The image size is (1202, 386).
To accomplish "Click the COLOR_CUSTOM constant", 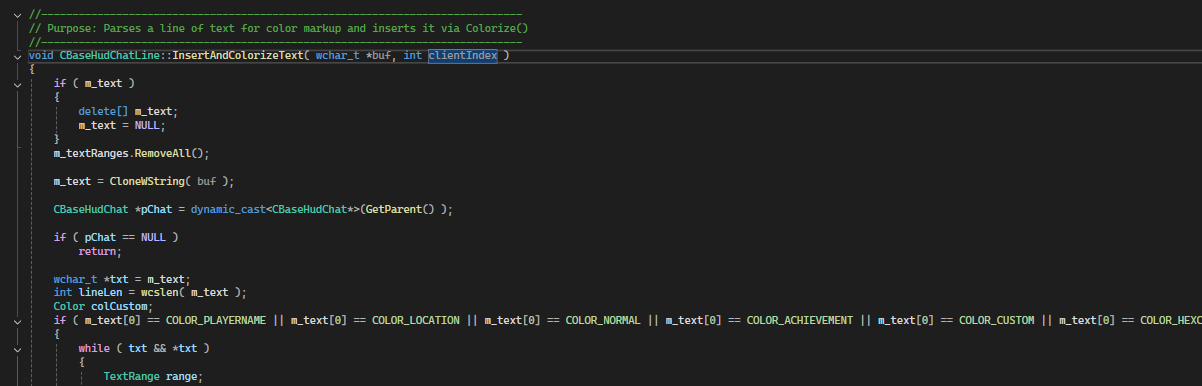I will click(x=997, y=320).
